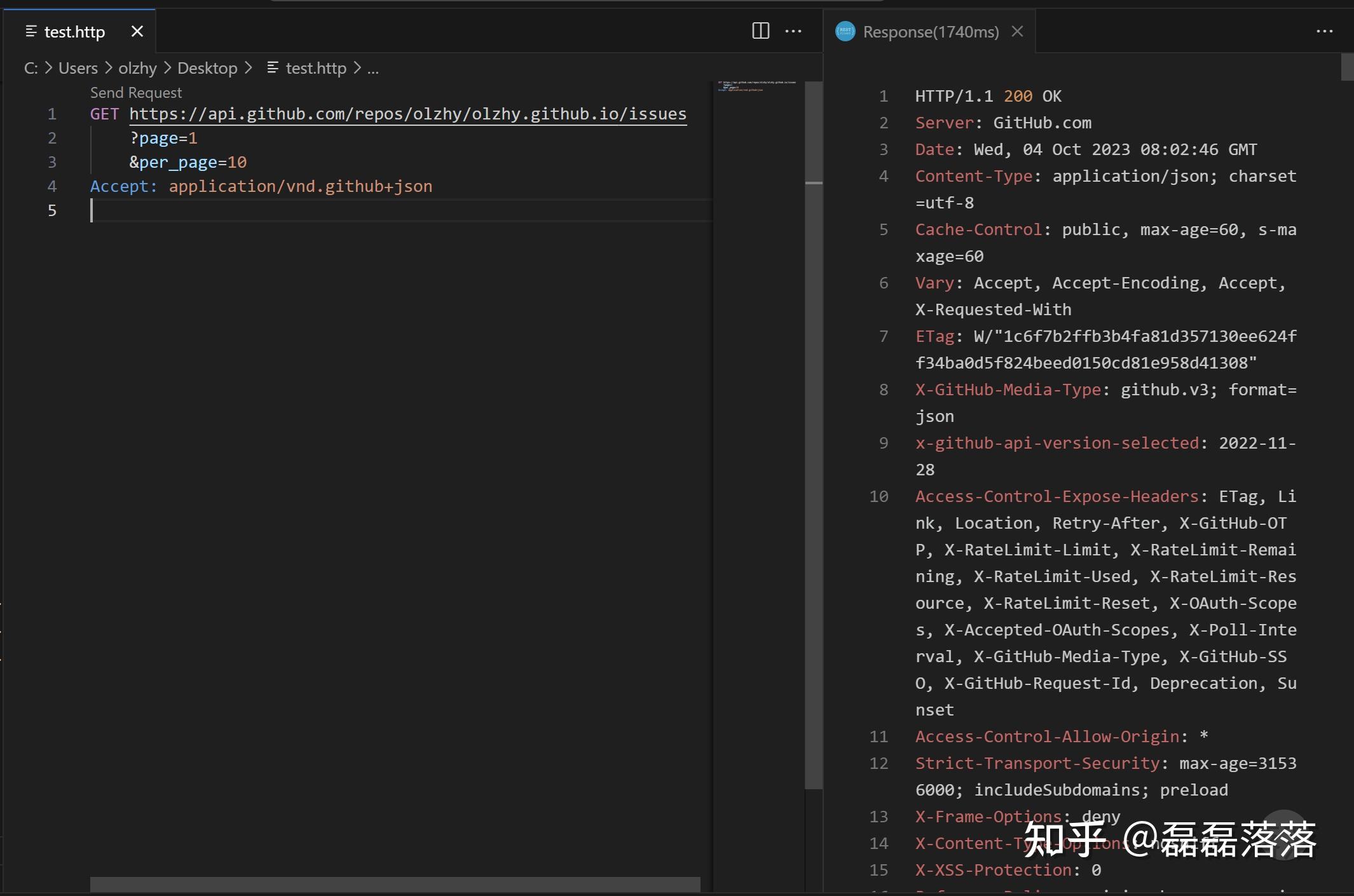The height and width of the screenshot is (896, 1354).
Task: Place cursor on empty line 5
Action: [400, 210]
